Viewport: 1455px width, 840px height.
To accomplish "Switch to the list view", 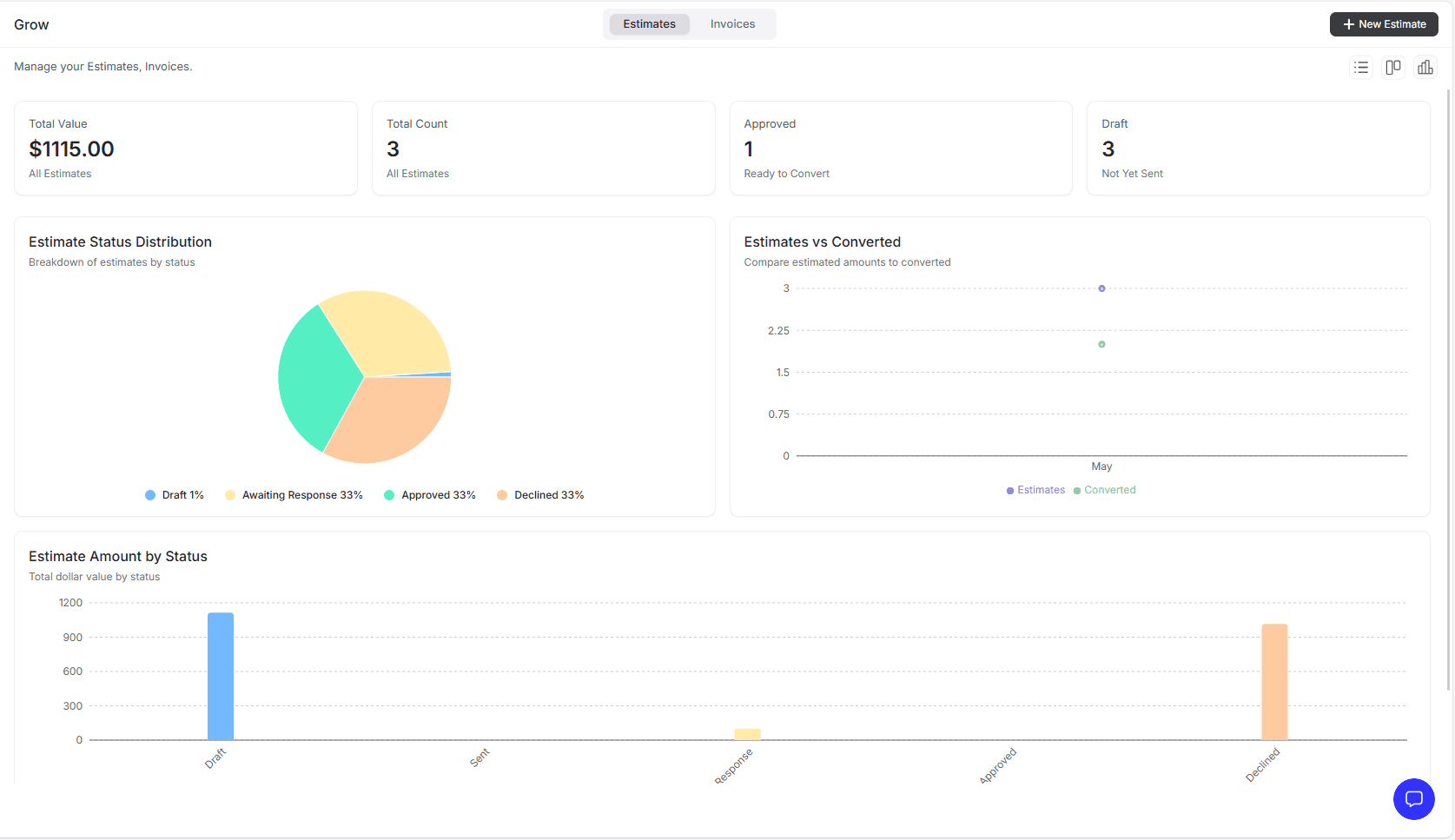I will [1360, 67].
